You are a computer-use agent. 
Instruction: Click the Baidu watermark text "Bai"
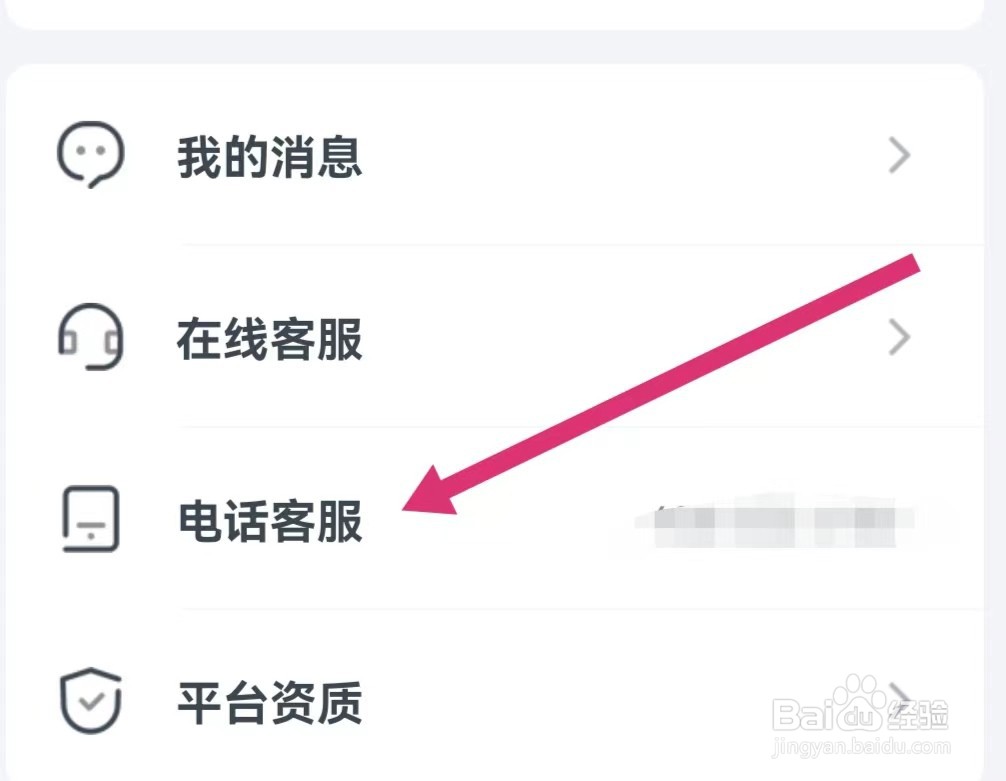click(x=802, y=714)
